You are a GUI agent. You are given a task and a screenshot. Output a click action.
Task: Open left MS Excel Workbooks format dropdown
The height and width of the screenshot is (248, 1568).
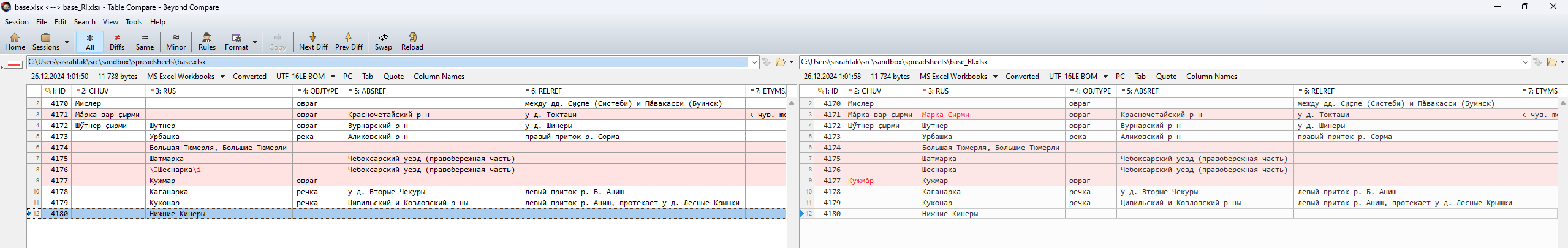tap(222, 77)
